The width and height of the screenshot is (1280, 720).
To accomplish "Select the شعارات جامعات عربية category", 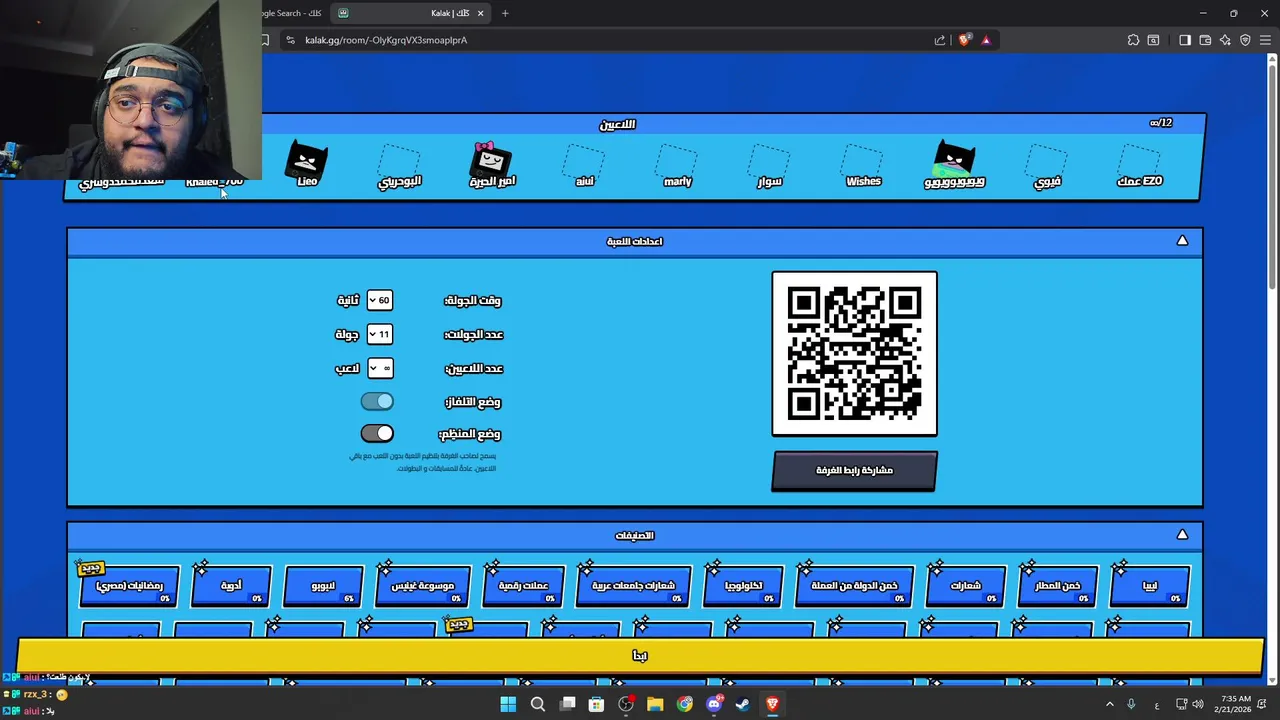I will [634, 586].
